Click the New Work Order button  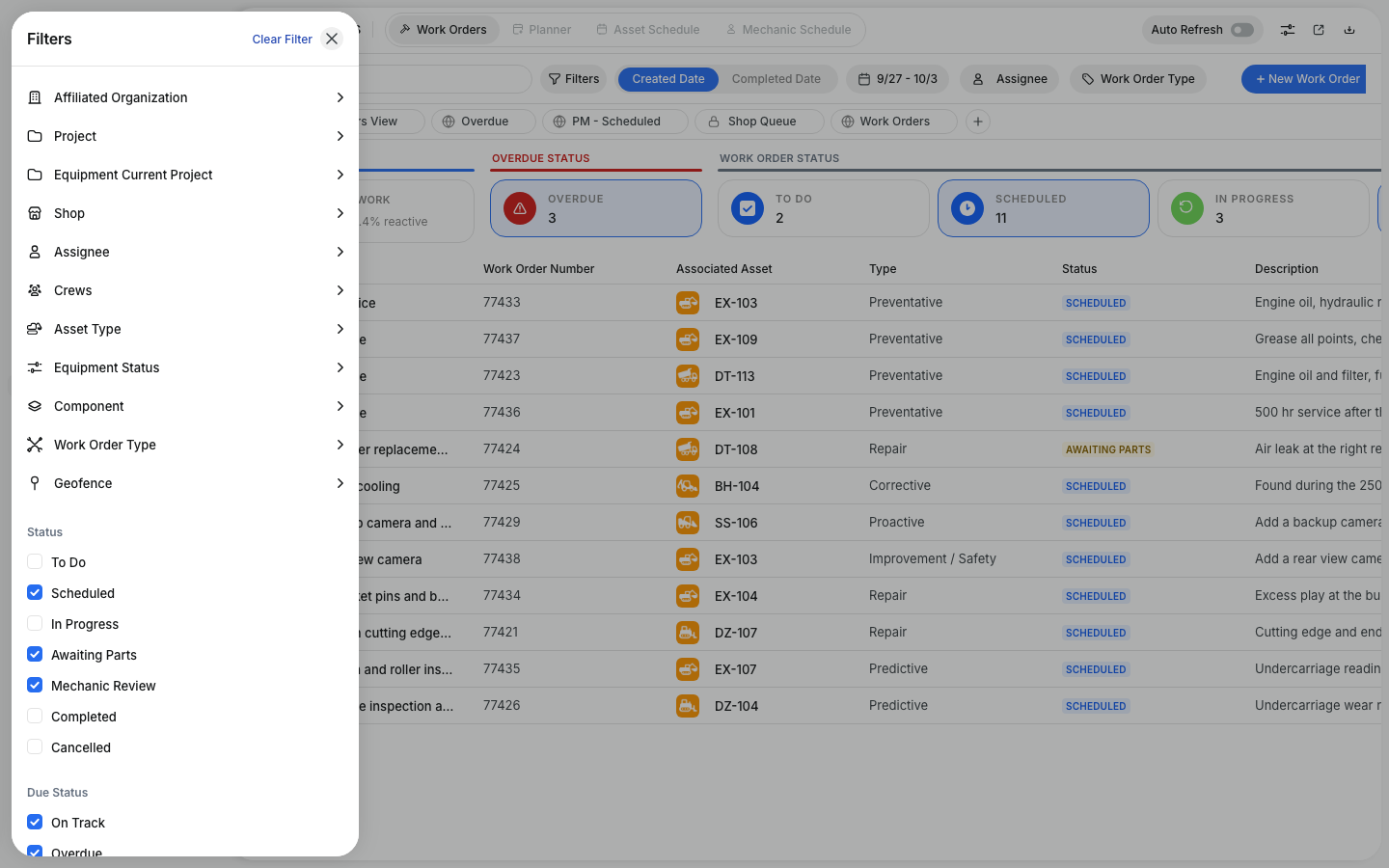tap(1304, 79)
